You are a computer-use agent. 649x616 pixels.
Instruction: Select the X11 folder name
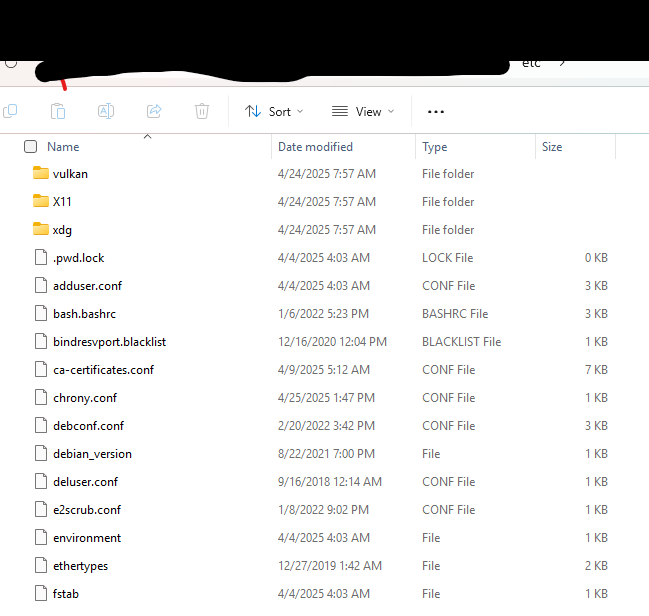click(x=62, y=202)
